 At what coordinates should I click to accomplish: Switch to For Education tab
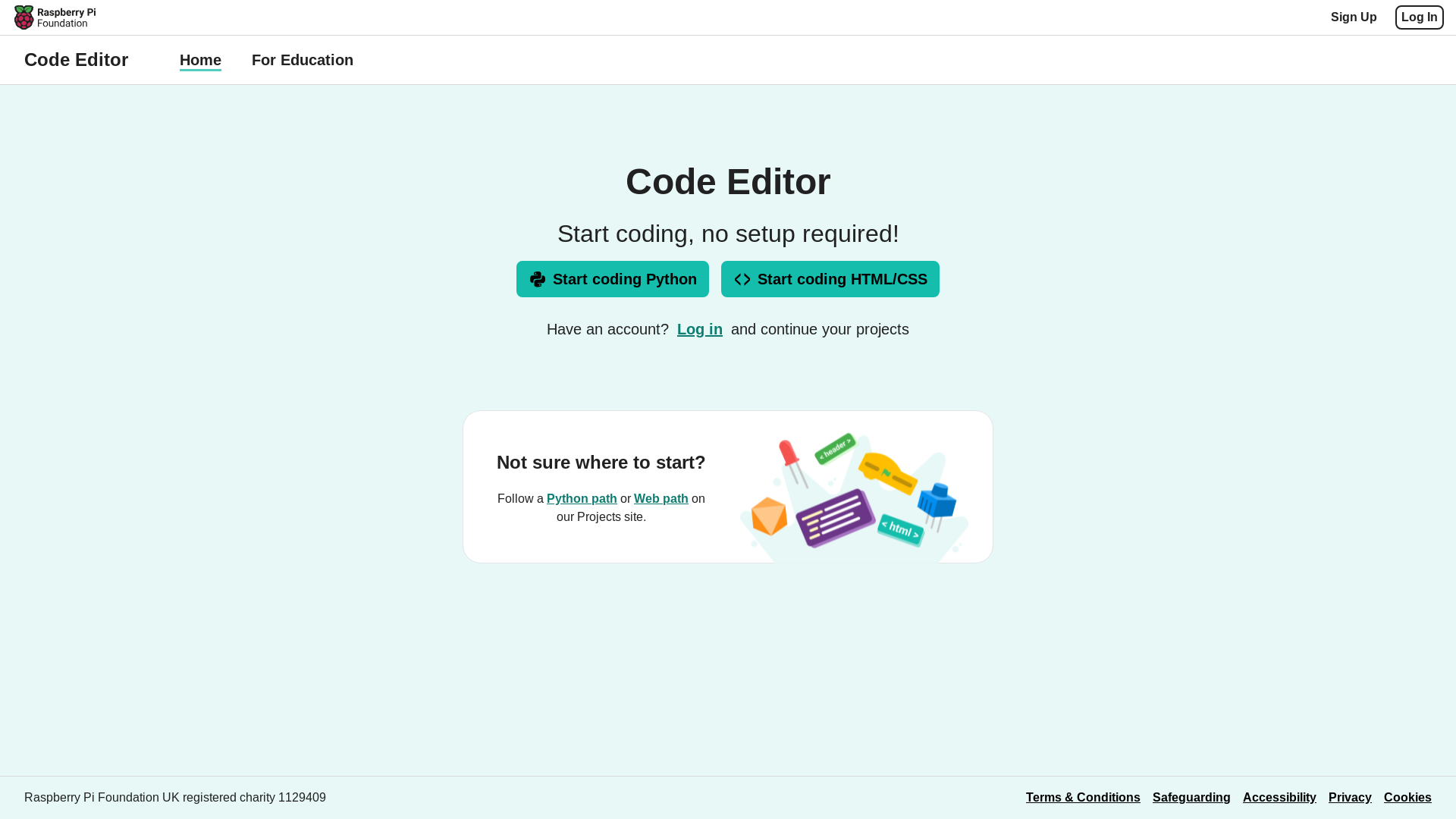tap(303, 60)
